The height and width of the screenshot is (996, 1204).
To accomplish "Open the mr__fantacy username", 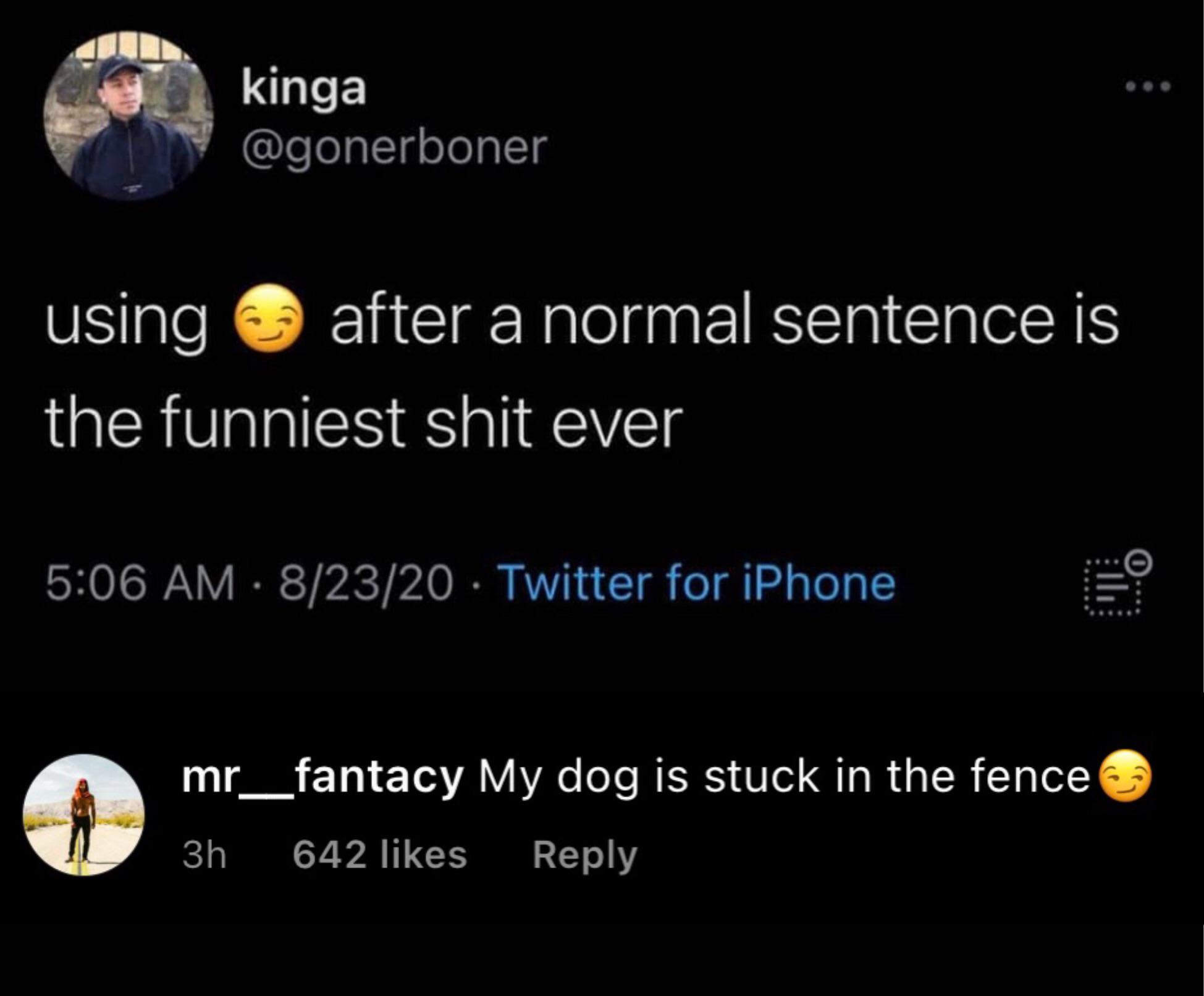I will (322, 777).
